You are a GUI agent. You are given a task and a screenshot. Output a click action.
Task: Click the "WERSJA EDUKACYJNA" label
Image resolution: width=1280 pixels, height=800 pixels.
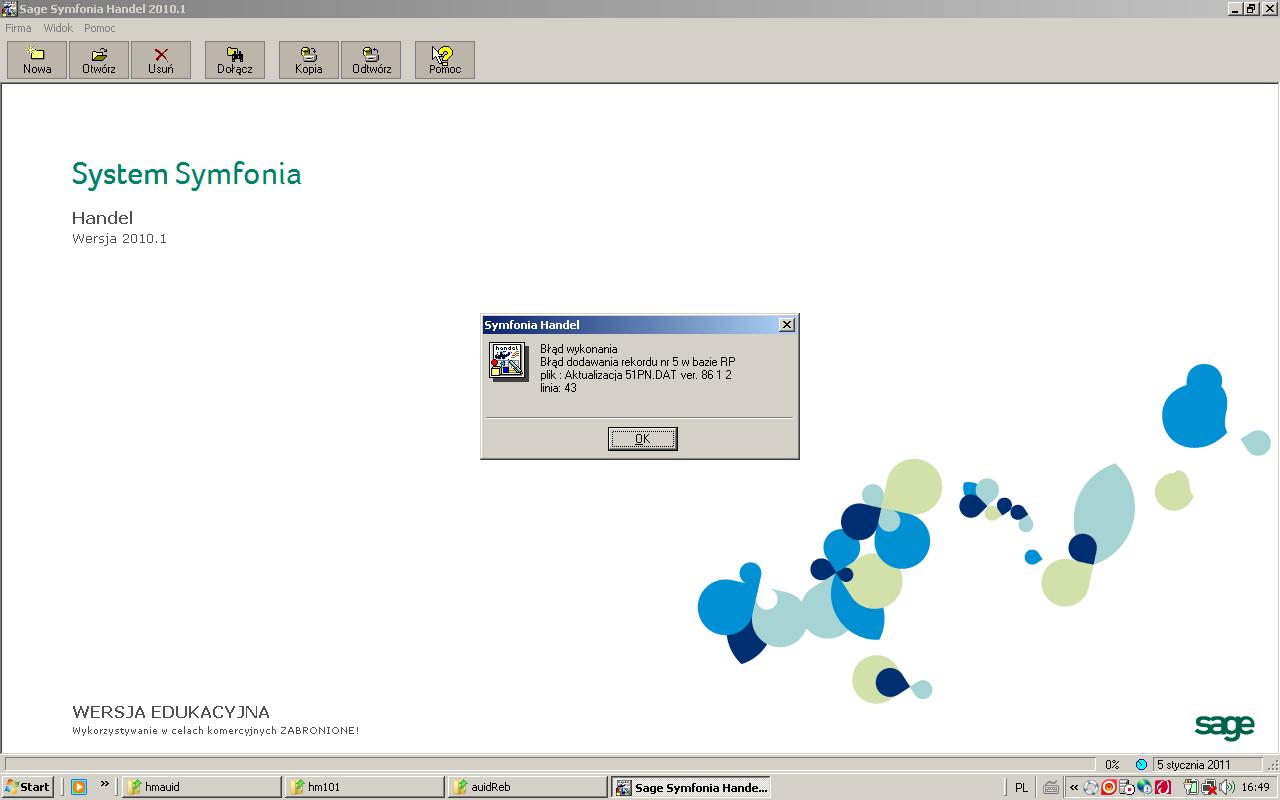170,712
